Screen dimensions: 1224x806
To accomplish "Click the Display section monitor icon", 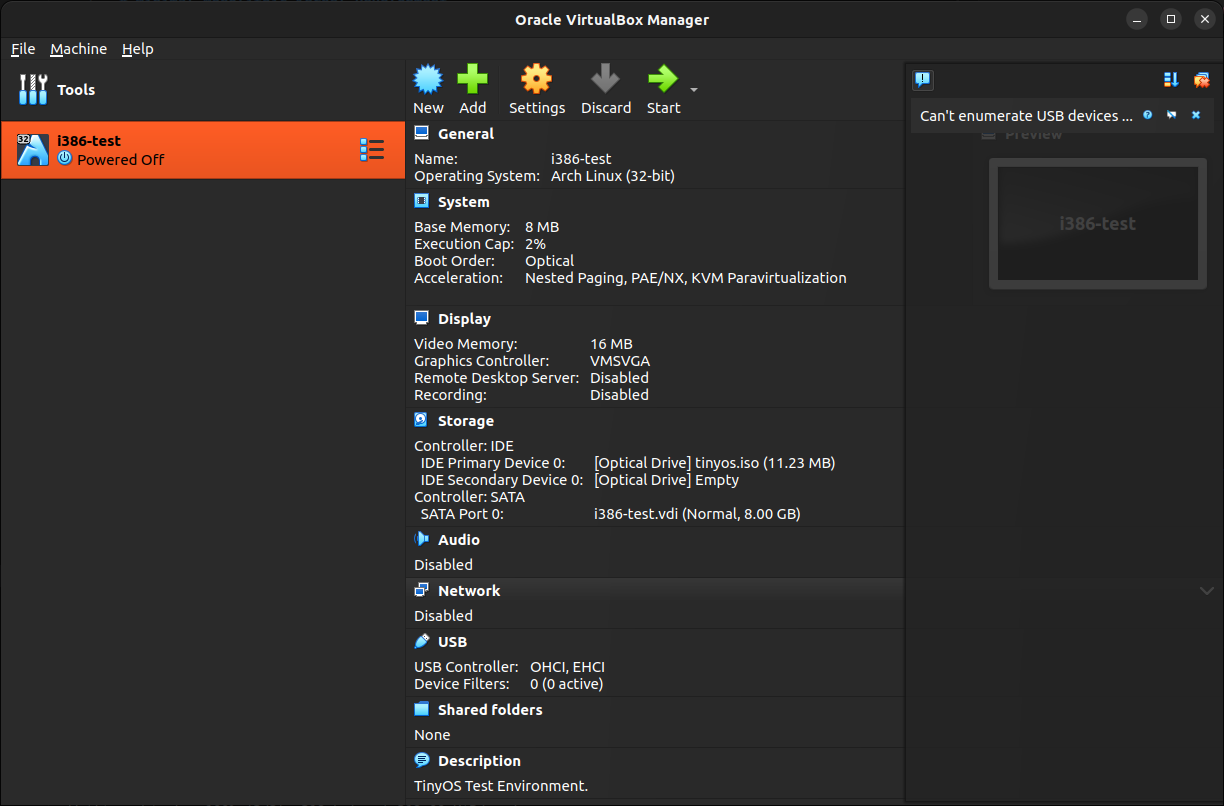I will (x=422, y=318).
